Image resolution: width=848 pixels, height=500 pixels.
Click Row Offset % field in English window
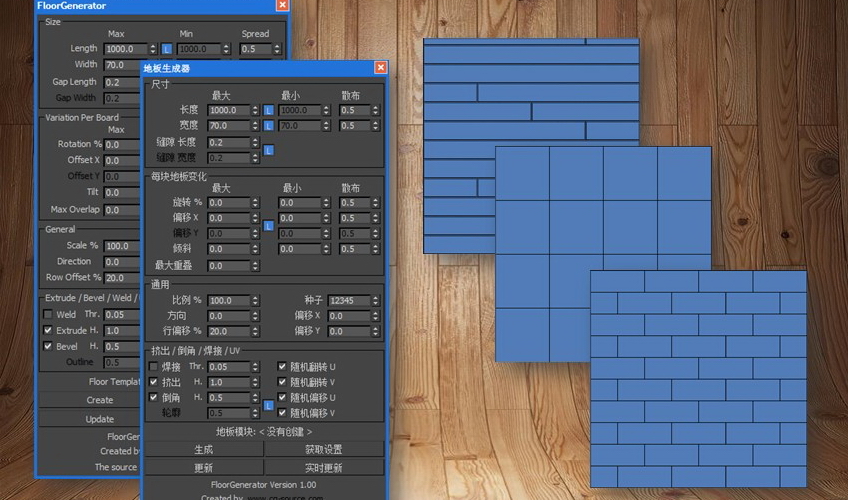[122, 278]
